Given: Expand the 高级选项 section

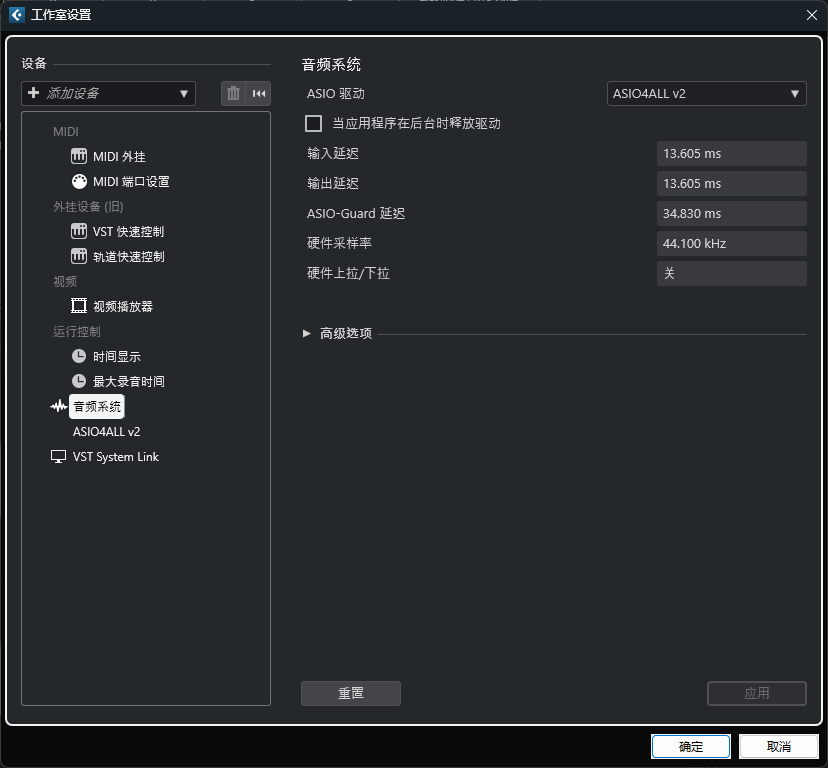Looking at the screenshot, I should click(307, 334).
